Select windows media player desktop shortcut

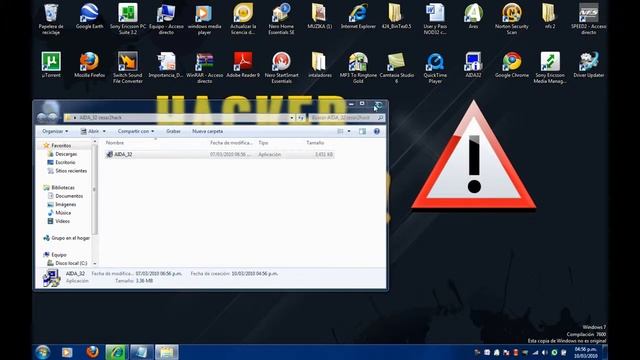click(204, 18)
